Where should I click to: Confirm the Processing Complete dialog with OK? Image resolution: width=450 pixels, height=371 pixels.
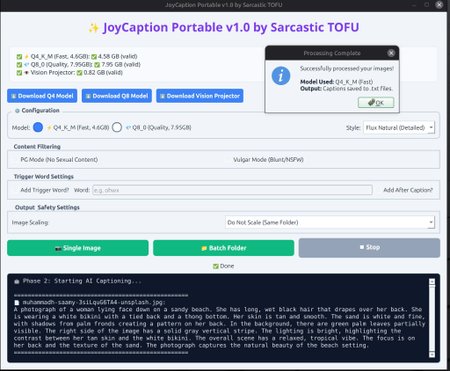[376, 103]
